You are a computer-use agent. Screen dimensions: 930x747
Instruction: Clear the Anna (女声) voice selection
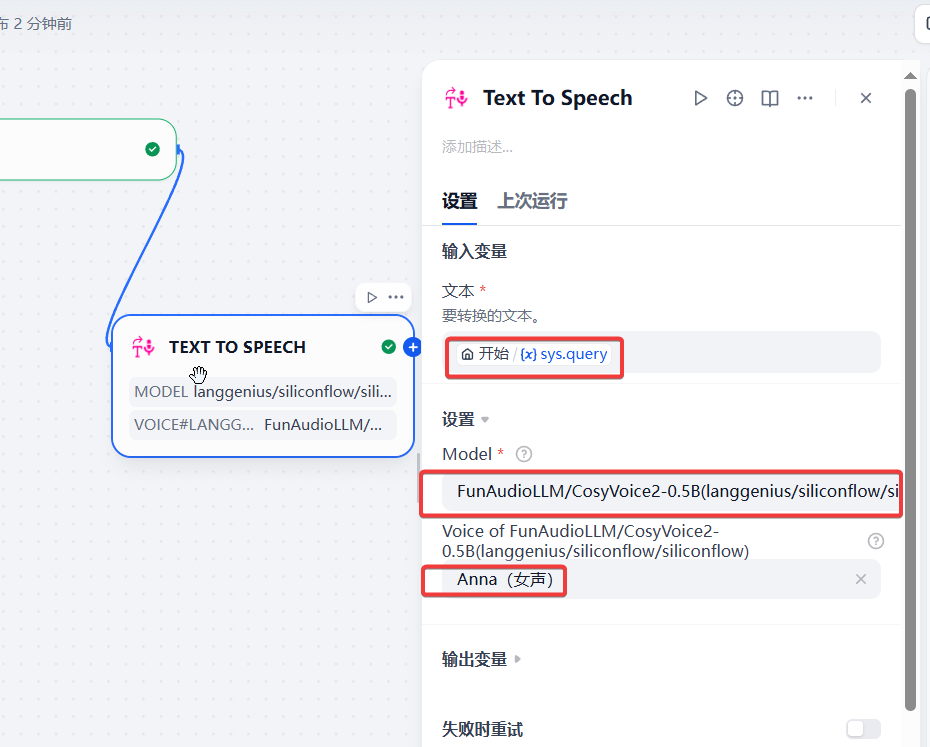pos(861,579)
